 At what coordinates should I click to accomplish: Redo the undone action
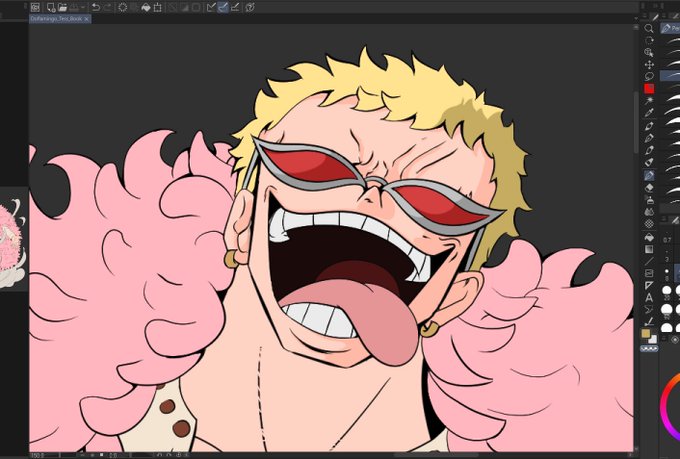107,7
